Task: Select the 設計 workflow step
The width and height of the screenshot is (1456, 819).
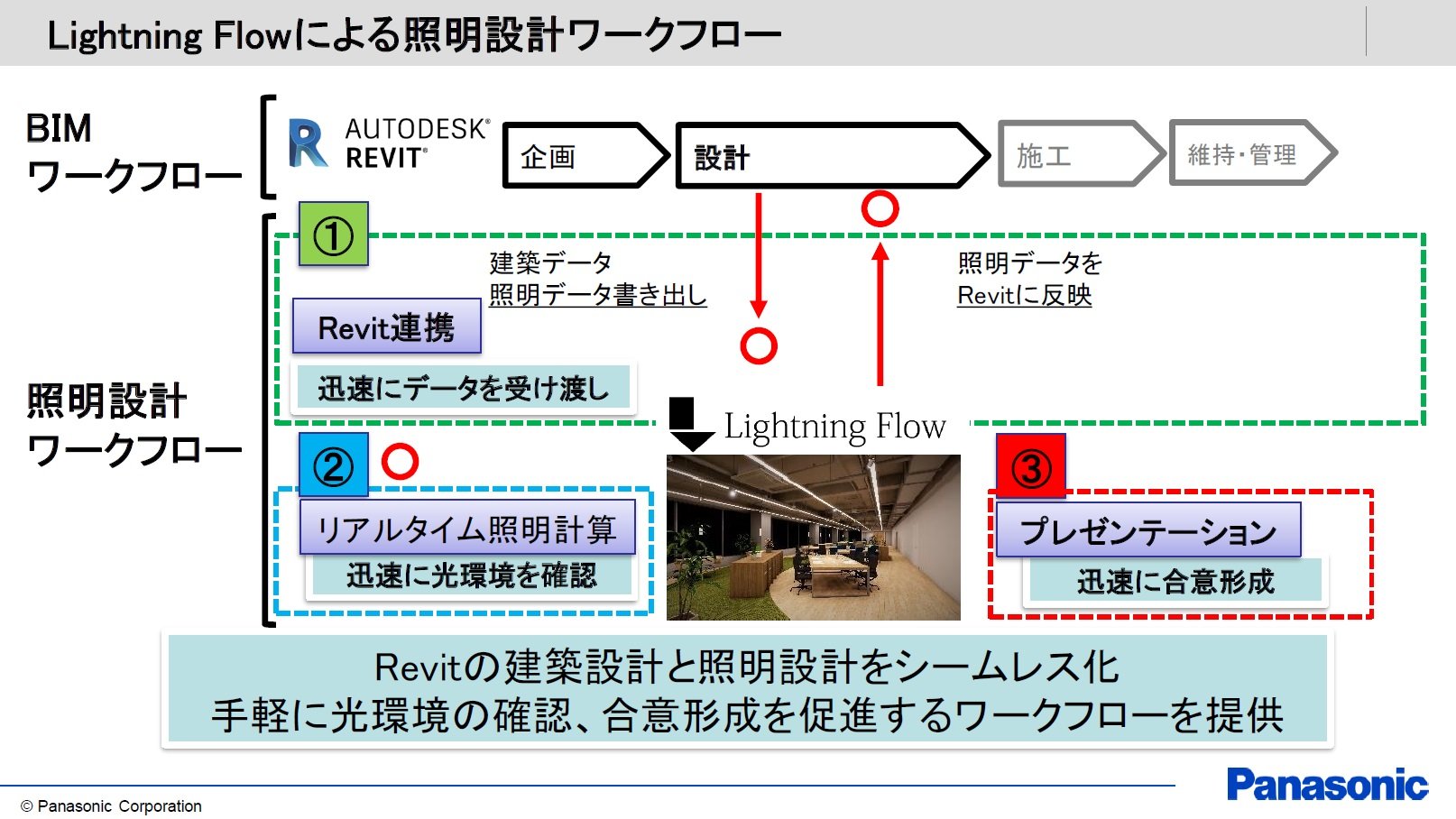Action: tap(832, 156)
